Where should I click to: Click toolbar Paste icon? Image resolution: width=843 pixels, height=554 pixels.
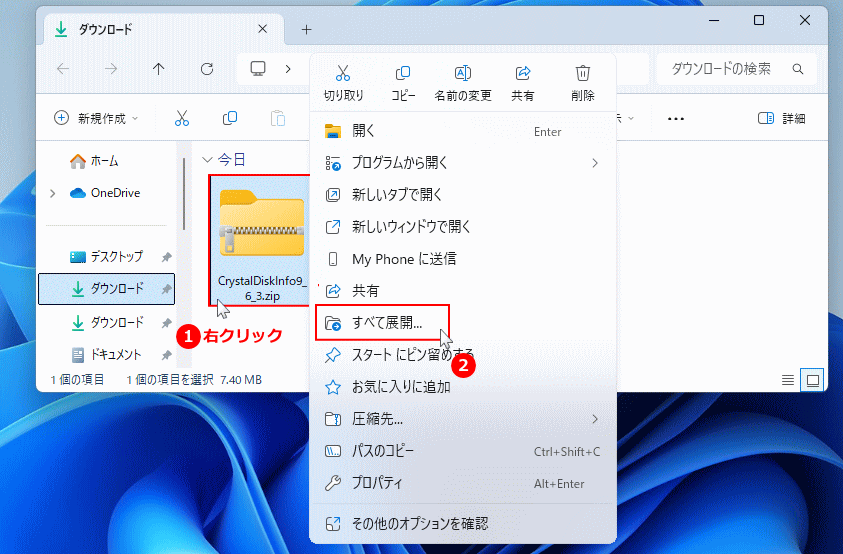pos(278,118)
